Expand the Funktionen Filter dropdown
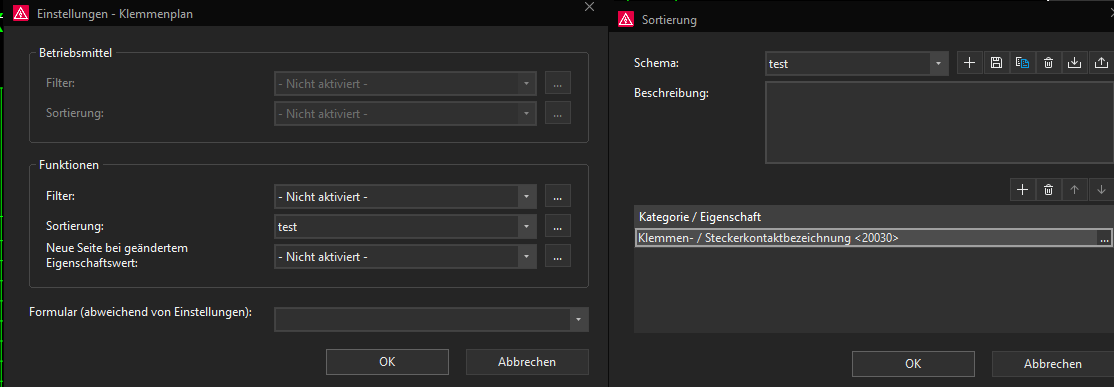The width and height of the screenshot is (1114, 387). [x=526, y=196]
